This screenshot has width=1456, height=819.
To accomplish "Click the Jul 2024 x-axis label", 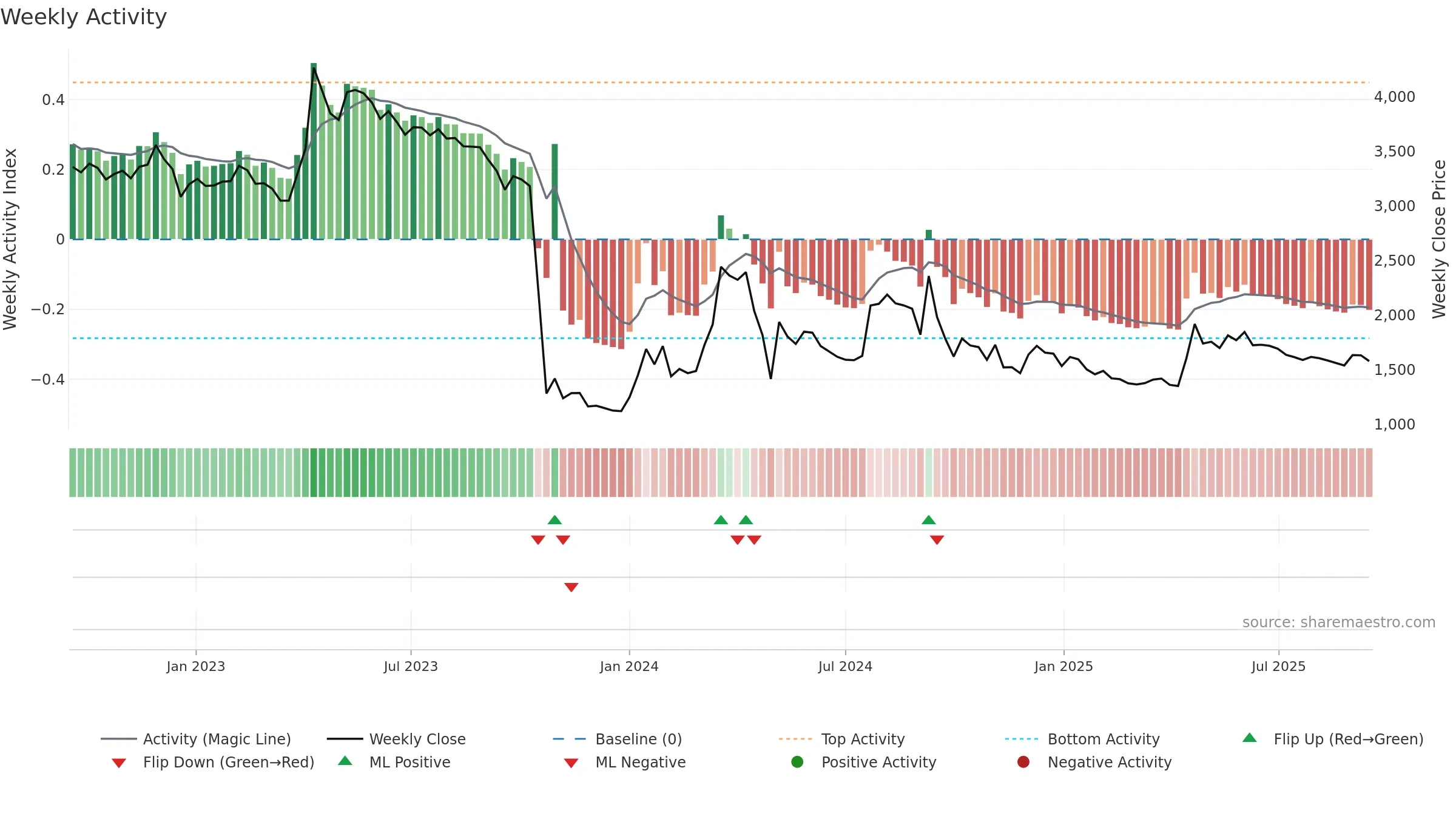I will (x=845, y=666).
